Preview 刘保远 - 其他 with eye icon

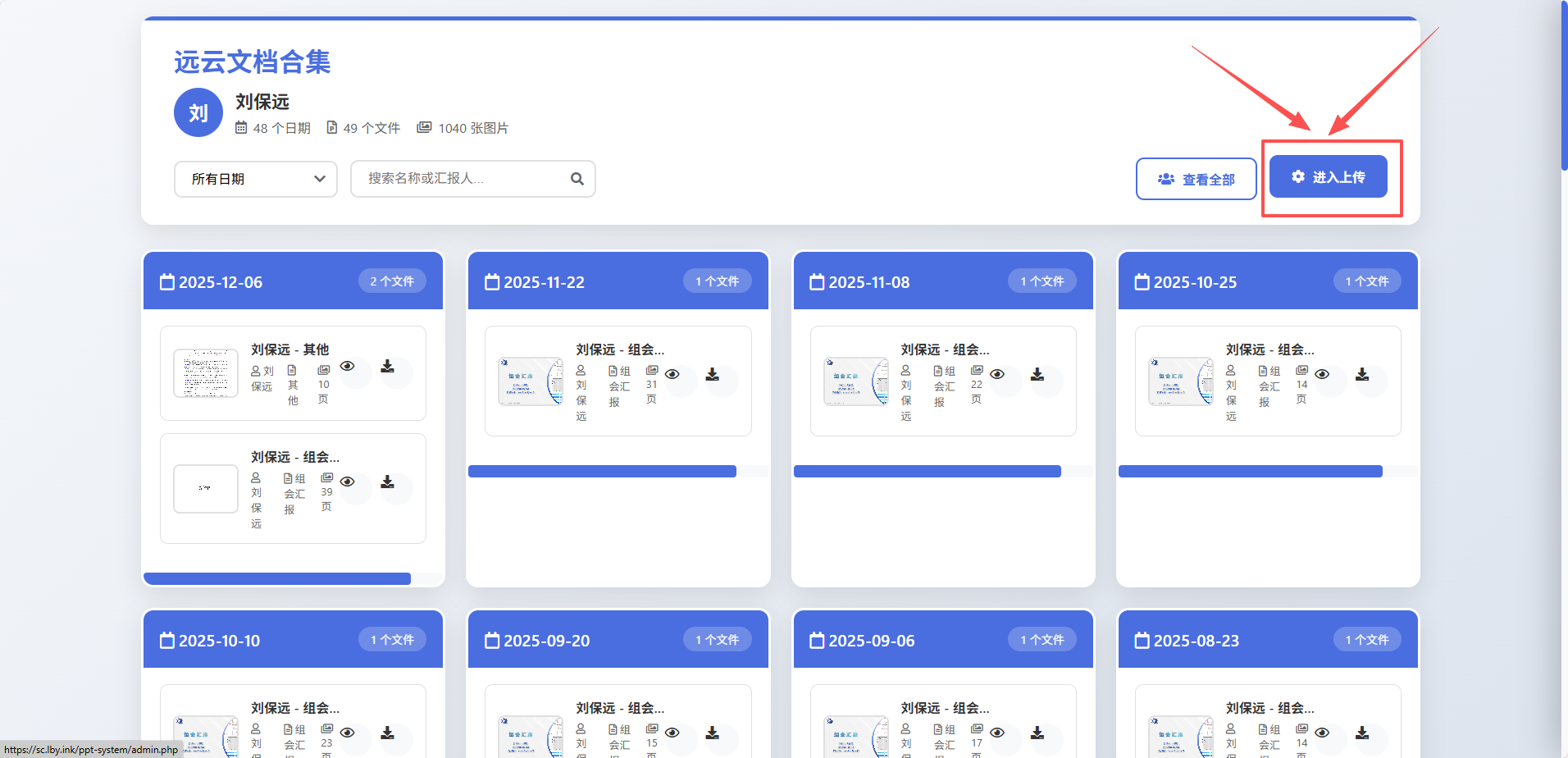(x=348, y=367)
